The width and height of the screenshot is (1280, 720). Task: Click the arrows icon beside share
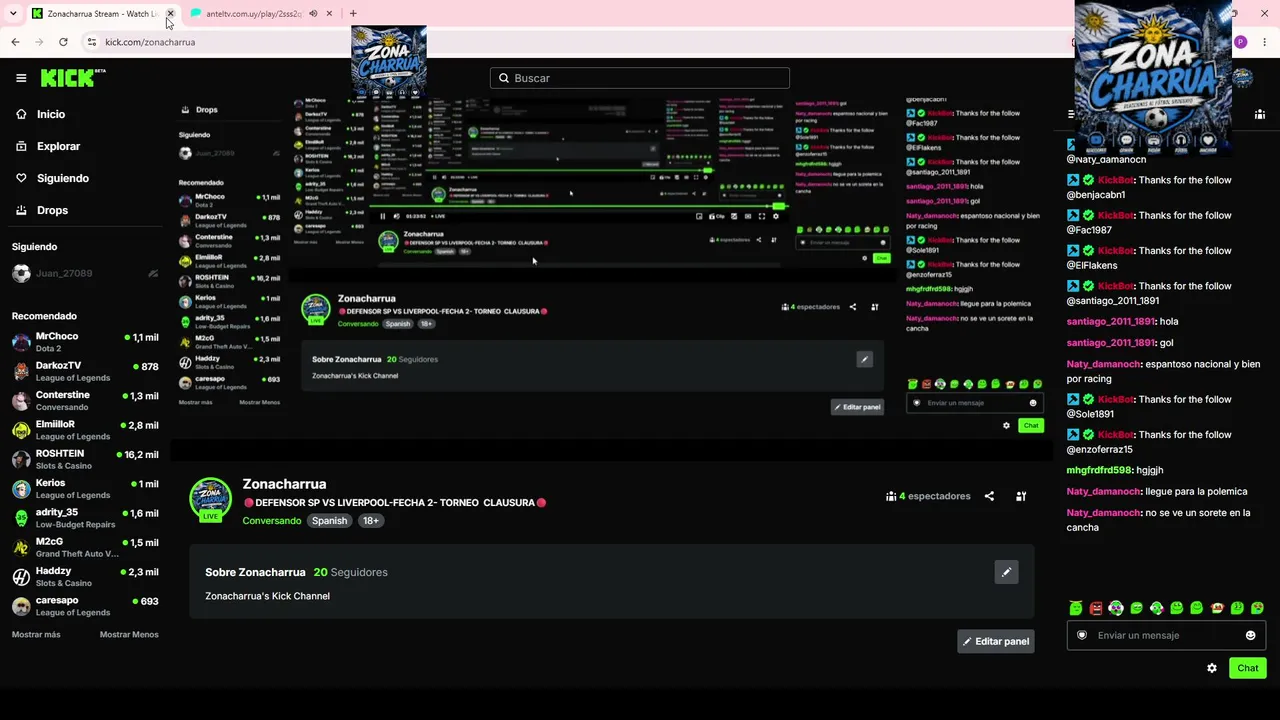(x=1021, y=496)
